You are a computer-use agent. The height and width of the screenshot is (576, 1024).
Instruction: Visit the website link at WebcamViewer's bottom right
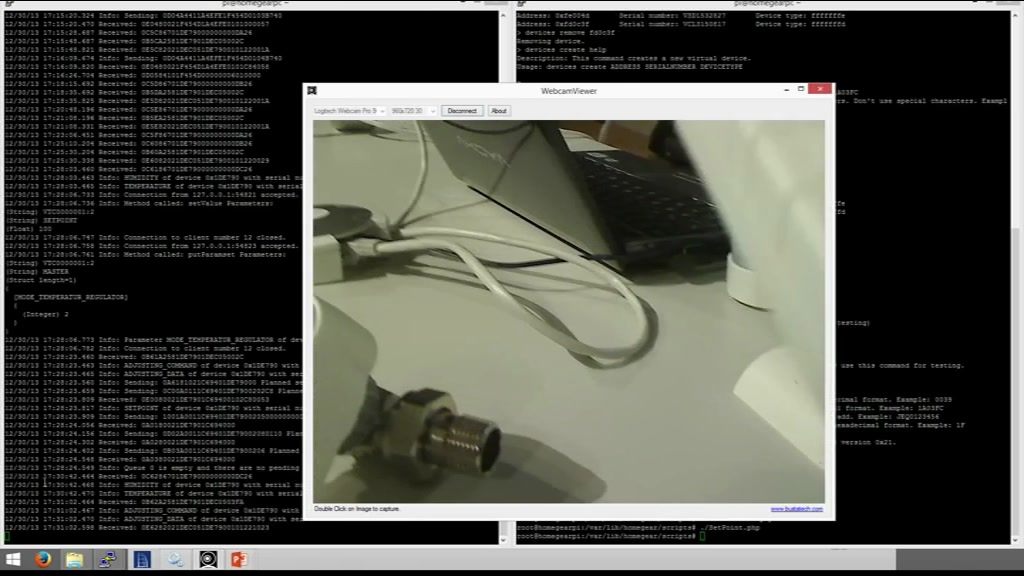797,509
